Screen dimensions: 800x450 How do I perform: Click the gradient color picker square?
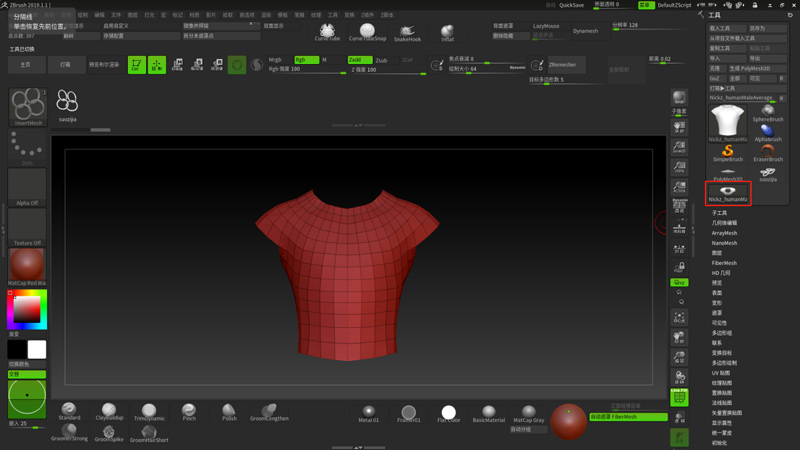click(x=27, y=311)
